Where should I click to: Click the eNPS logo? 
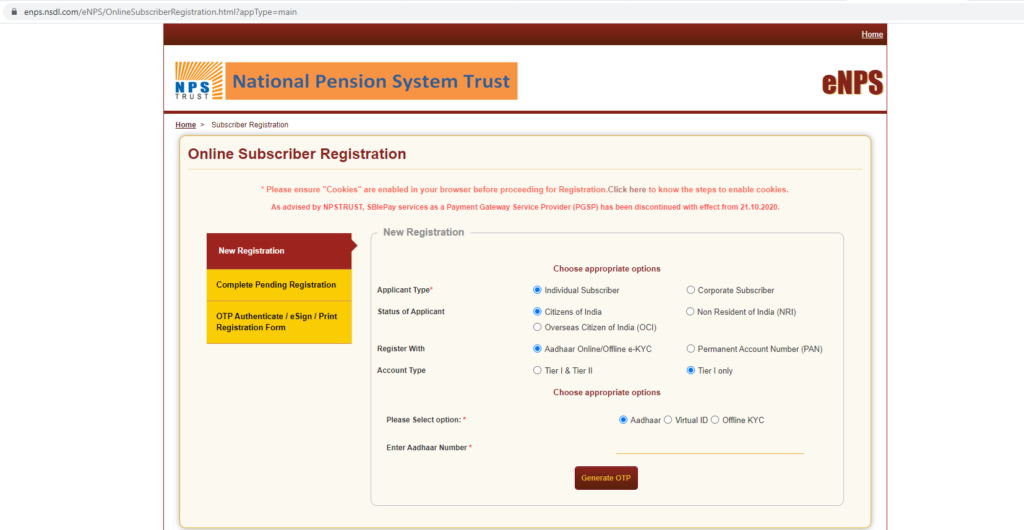pyautogui.click(x=852, y=83)
